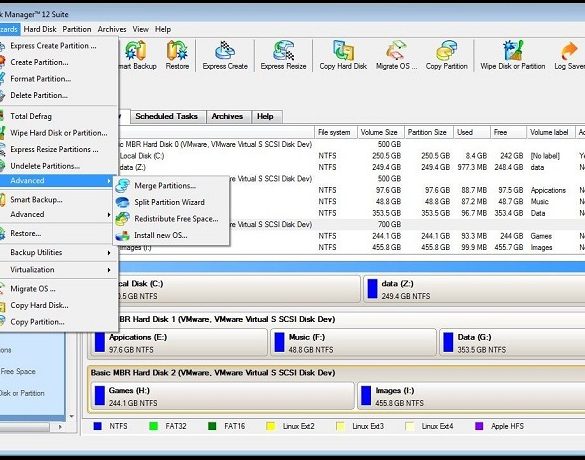Click the Basic MBR Hard Disk 2 header
The width and height of the screenshot is (585, 460).
point(213,373)
